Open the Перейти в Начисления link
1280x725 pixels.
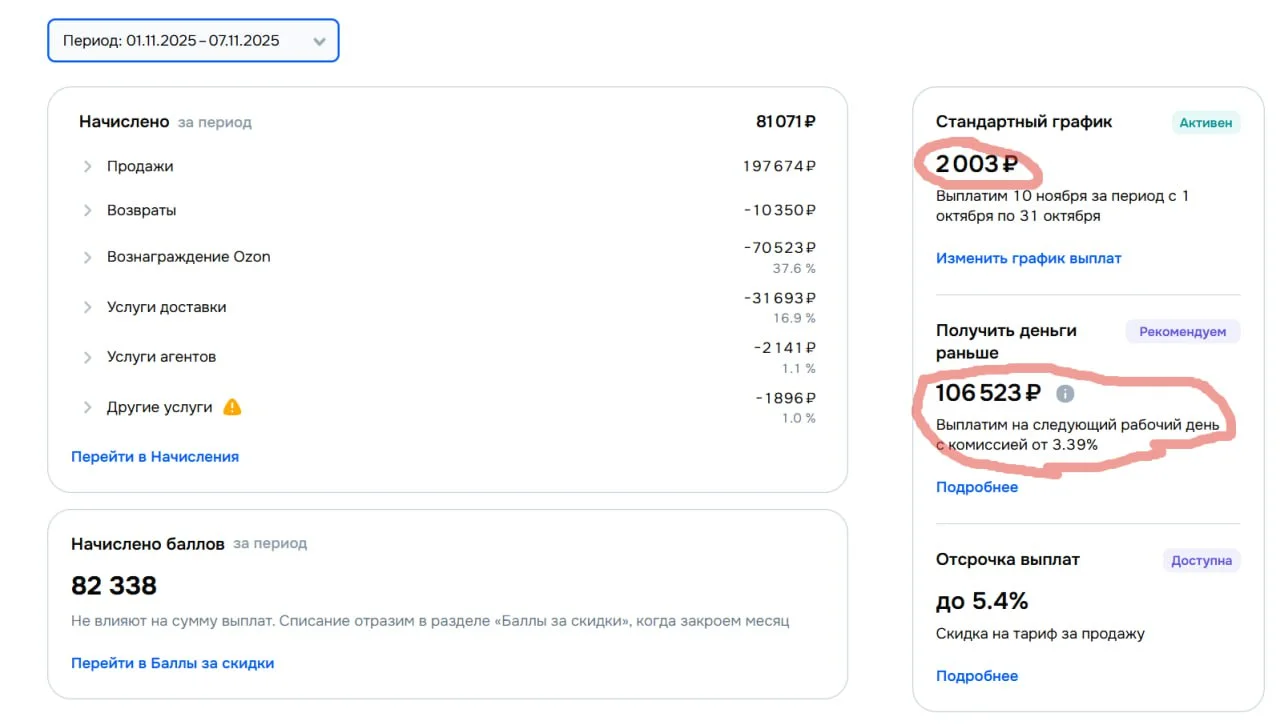coord(155,456)
